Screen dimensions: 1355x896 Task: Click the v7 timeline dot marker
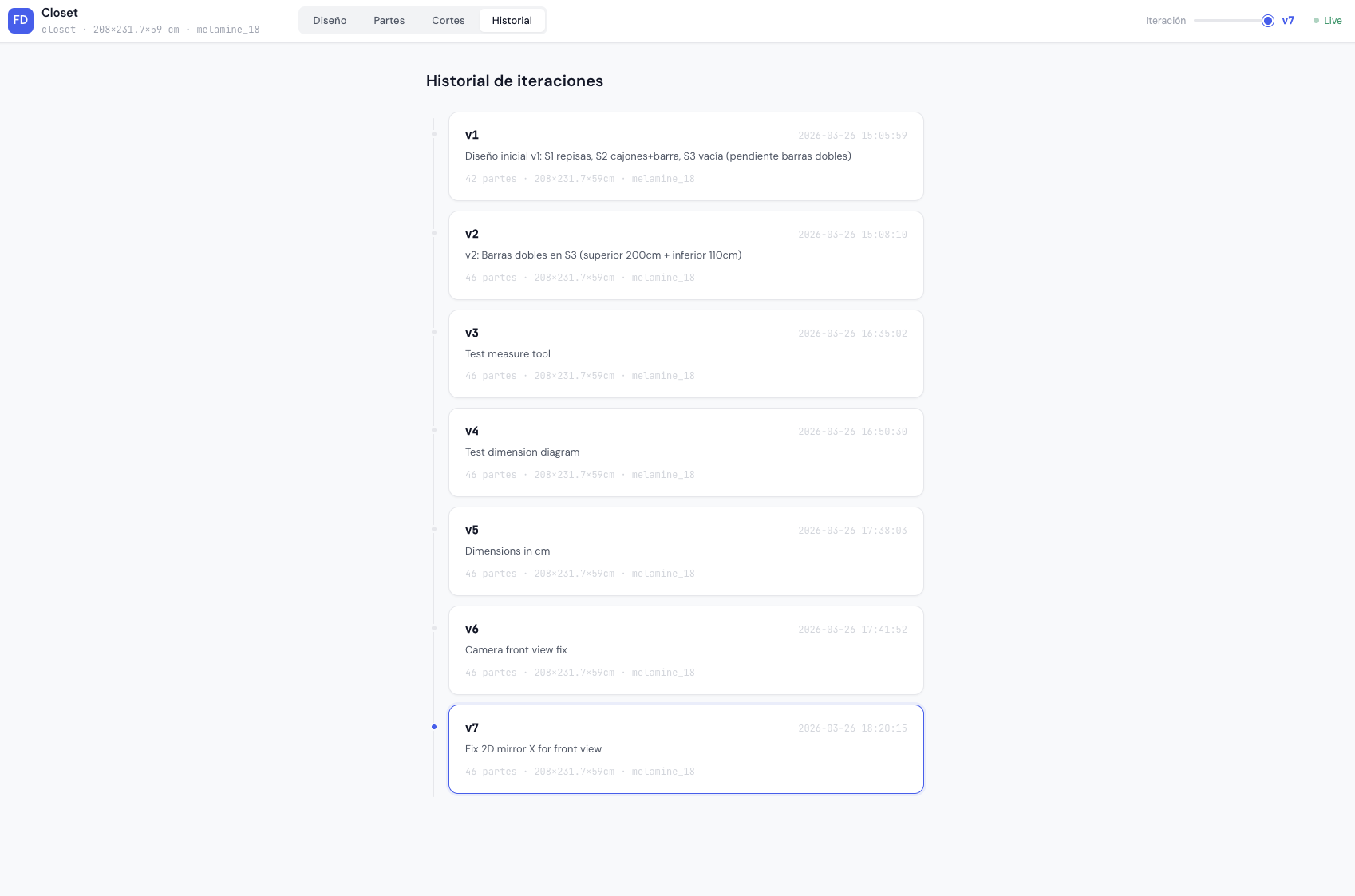(434, 727)
